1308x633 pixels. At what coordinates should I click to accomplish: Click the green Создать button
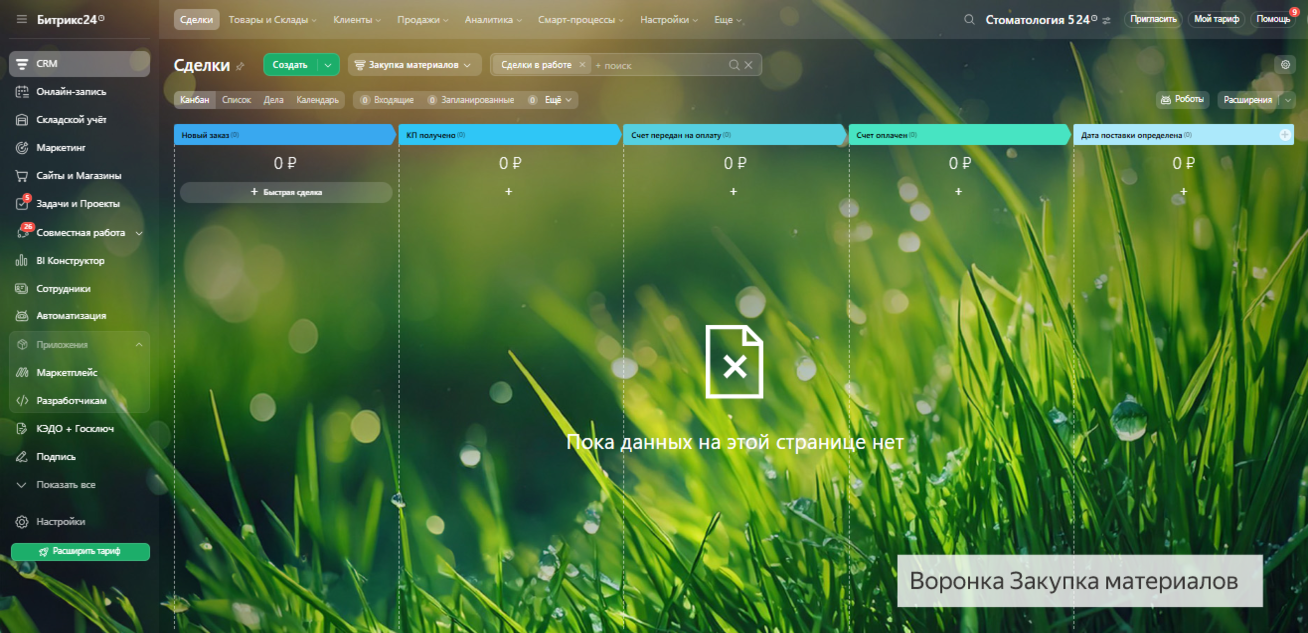(290, 65)
